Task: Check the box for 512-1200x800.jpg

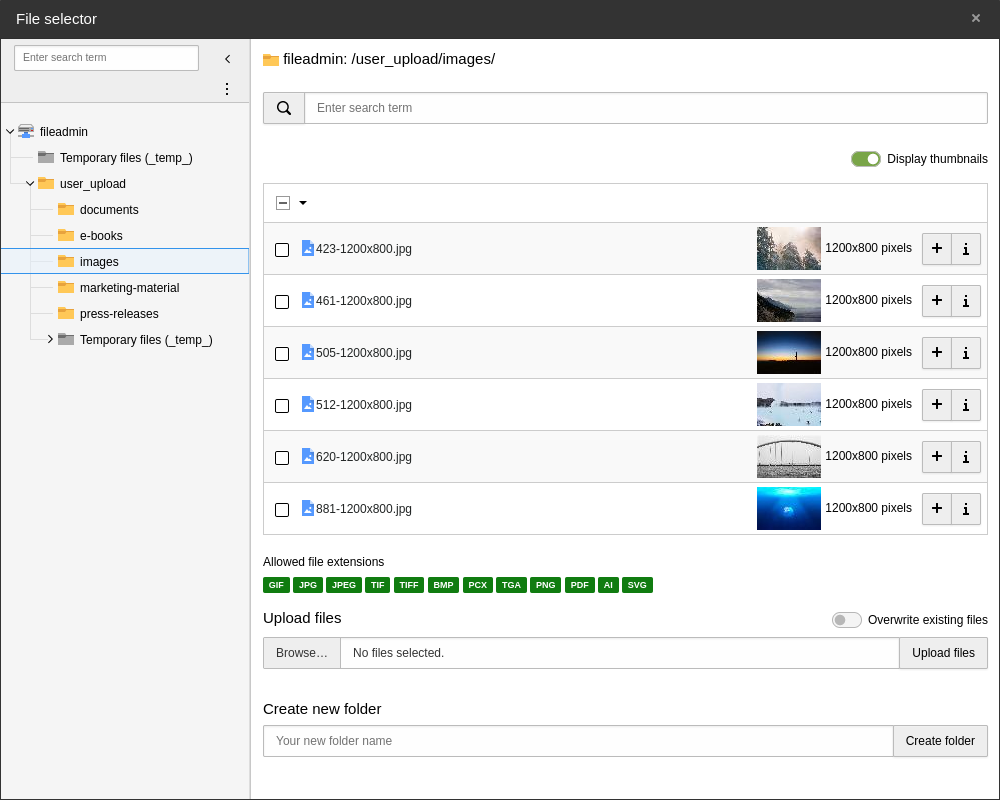Action: pos(282,406)
